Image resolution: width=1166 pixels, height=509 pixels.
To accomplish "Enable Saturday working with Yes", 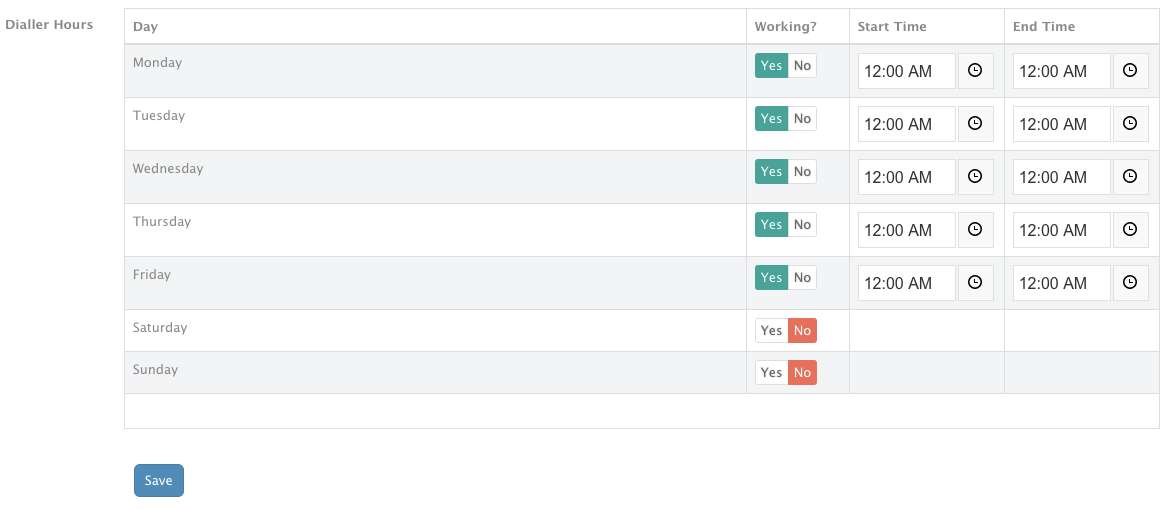I will point(772,330).
